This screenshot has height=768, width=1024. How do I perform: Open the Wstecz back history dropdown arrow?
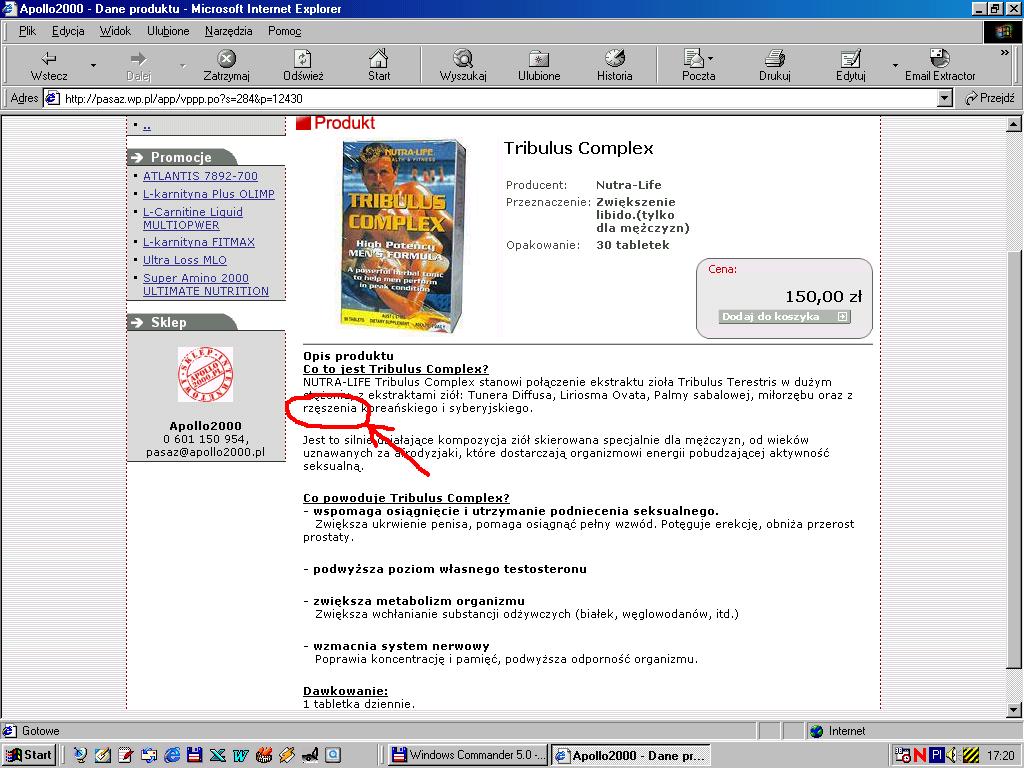93,65
